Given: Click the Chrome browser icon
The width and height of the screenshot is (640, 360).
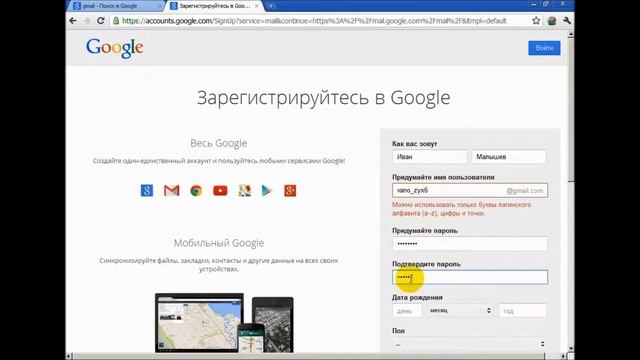Looking at the screenshot, I should pyautogui.click(x=196, y=191).
